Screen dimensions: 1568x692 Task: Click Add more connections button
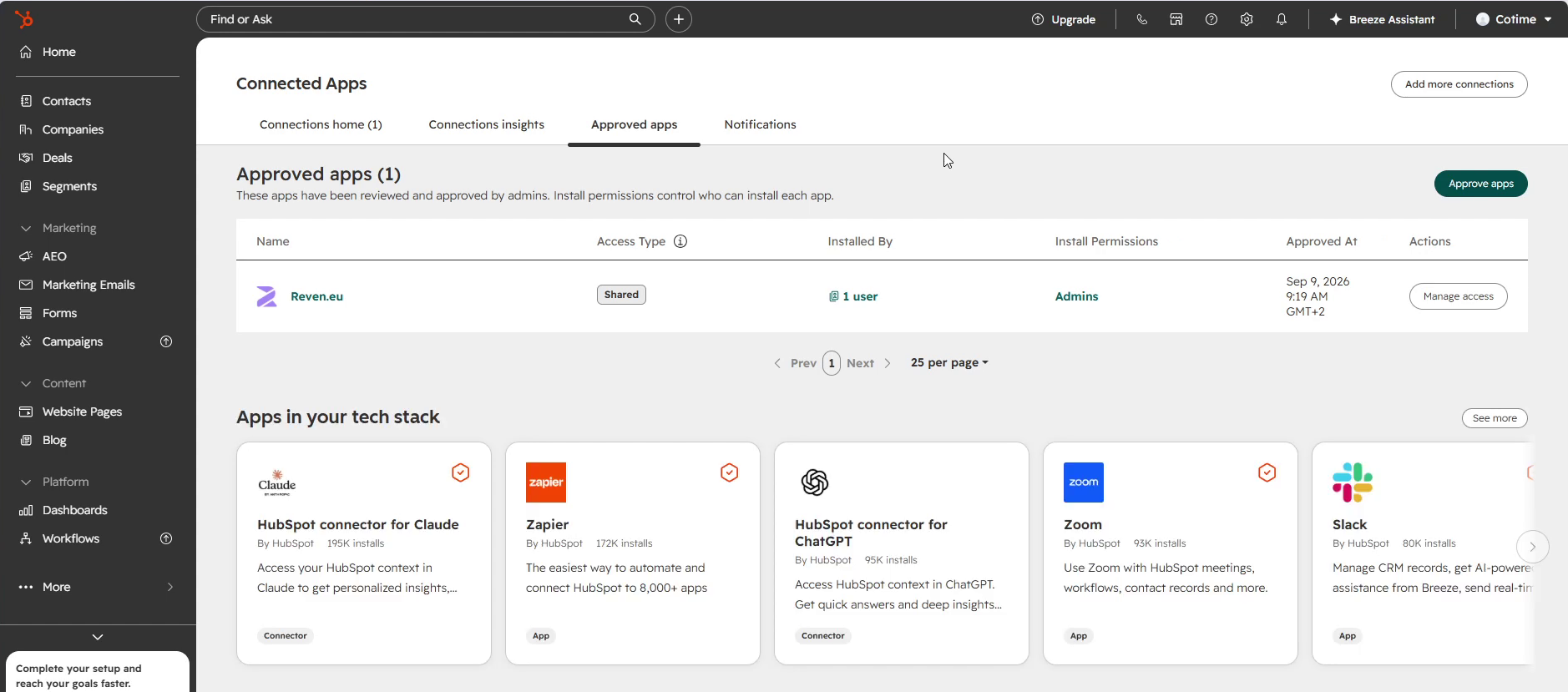point(1459,84)
